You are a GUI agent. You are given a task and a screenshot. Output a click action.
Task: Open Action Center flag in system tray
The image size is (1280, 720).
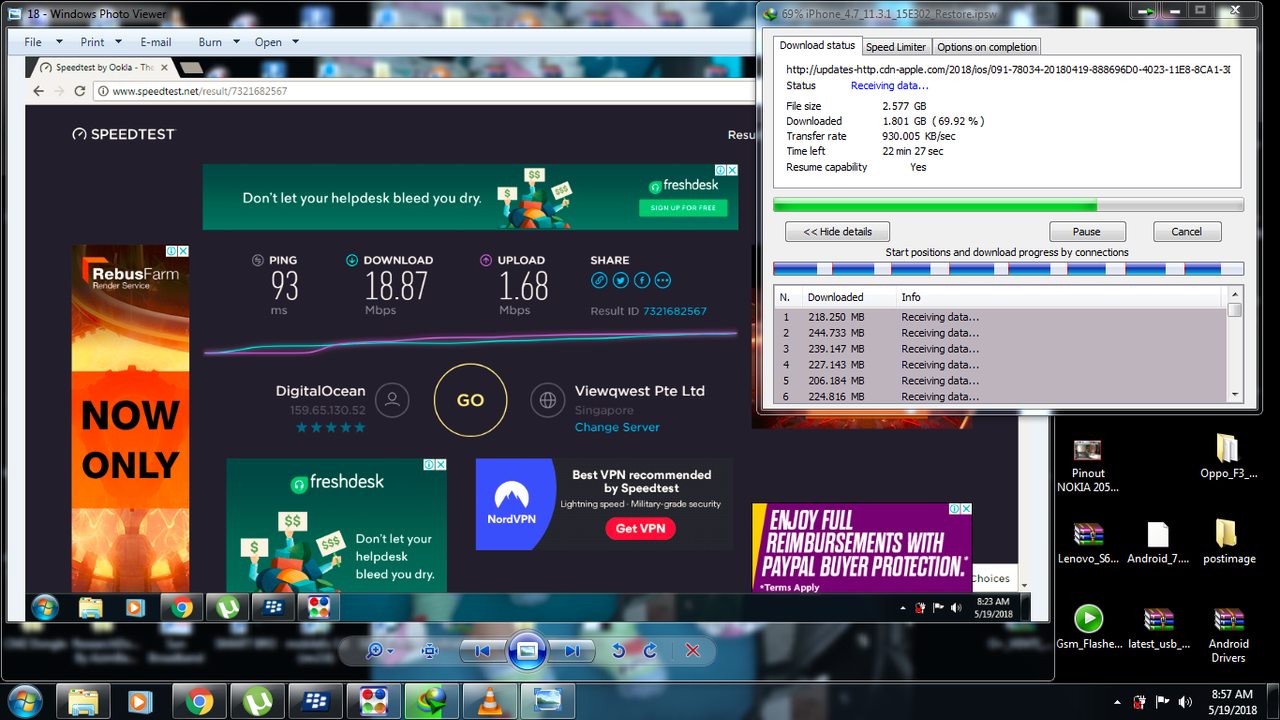pyautogui.click(x=1162, y=702)
